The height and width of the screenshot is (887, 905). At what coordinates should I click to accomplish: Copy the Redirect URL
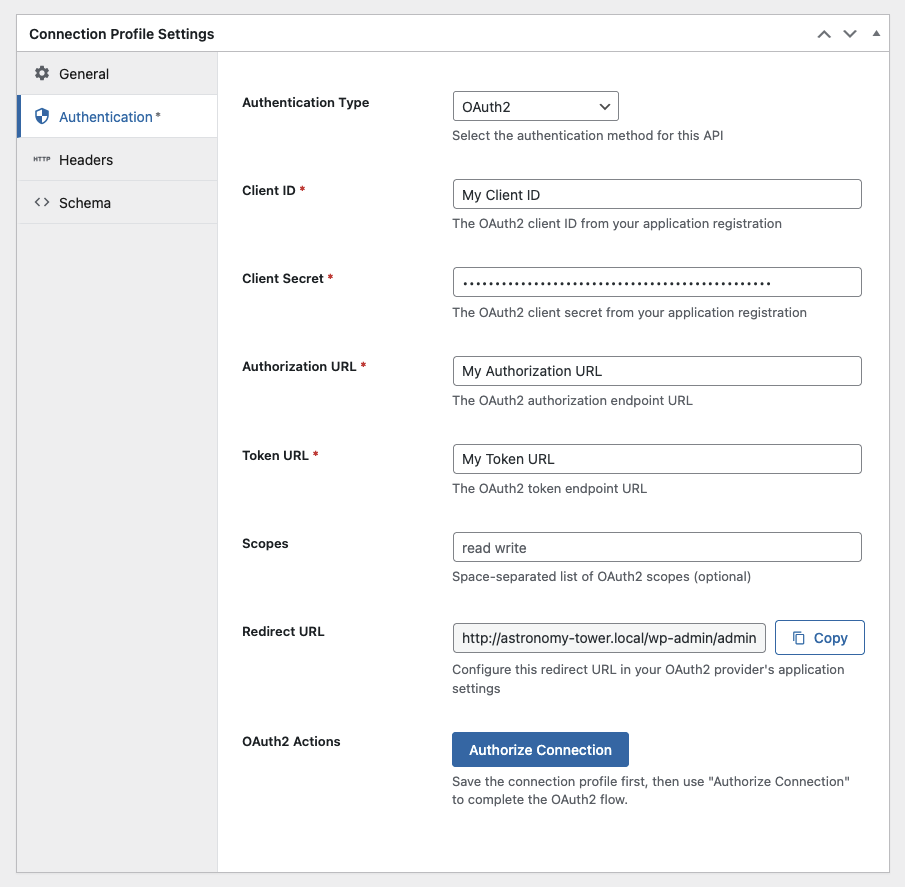(820, 638)
